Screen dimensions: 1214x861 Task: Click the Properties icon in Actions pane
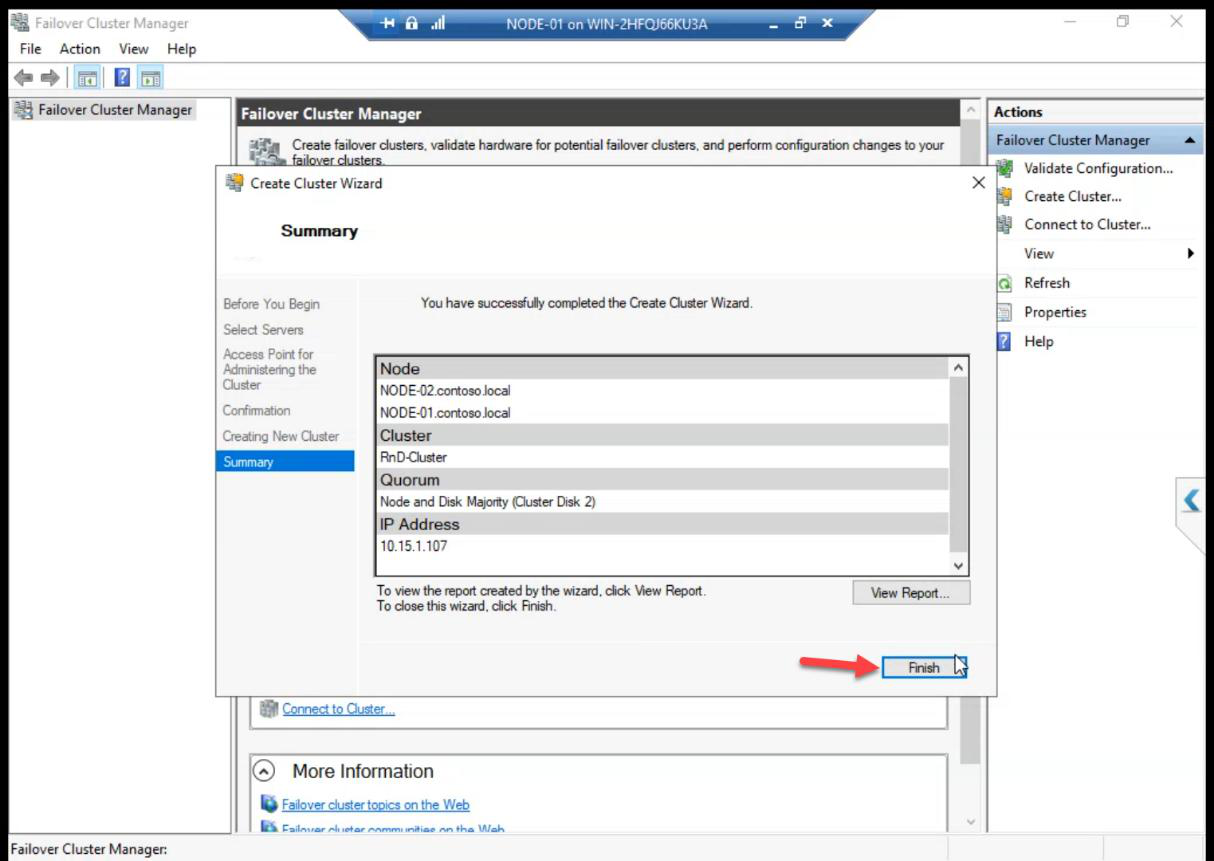[1005, 312]
